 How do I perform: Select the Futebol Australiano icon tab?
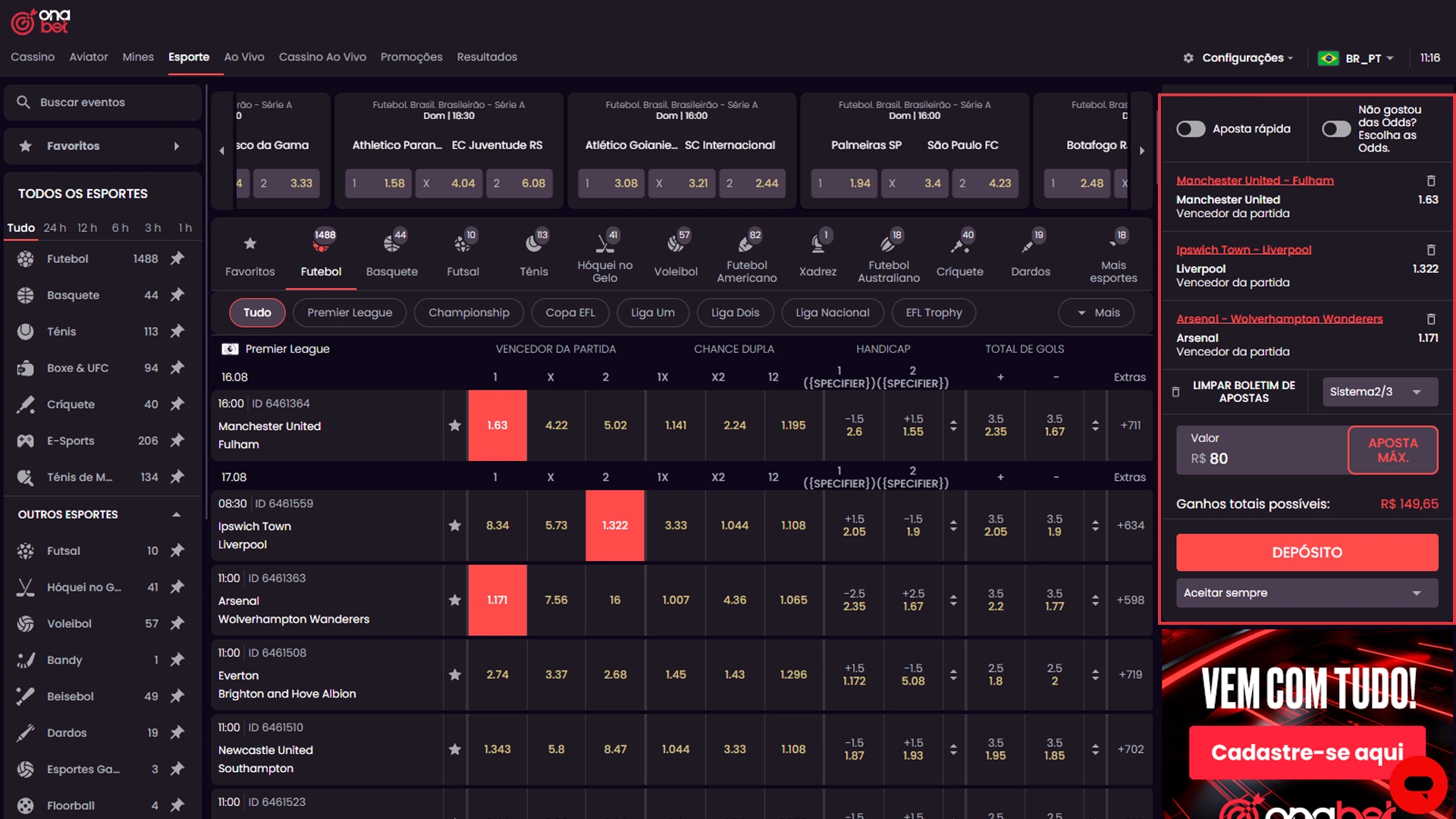pos(889,256)
